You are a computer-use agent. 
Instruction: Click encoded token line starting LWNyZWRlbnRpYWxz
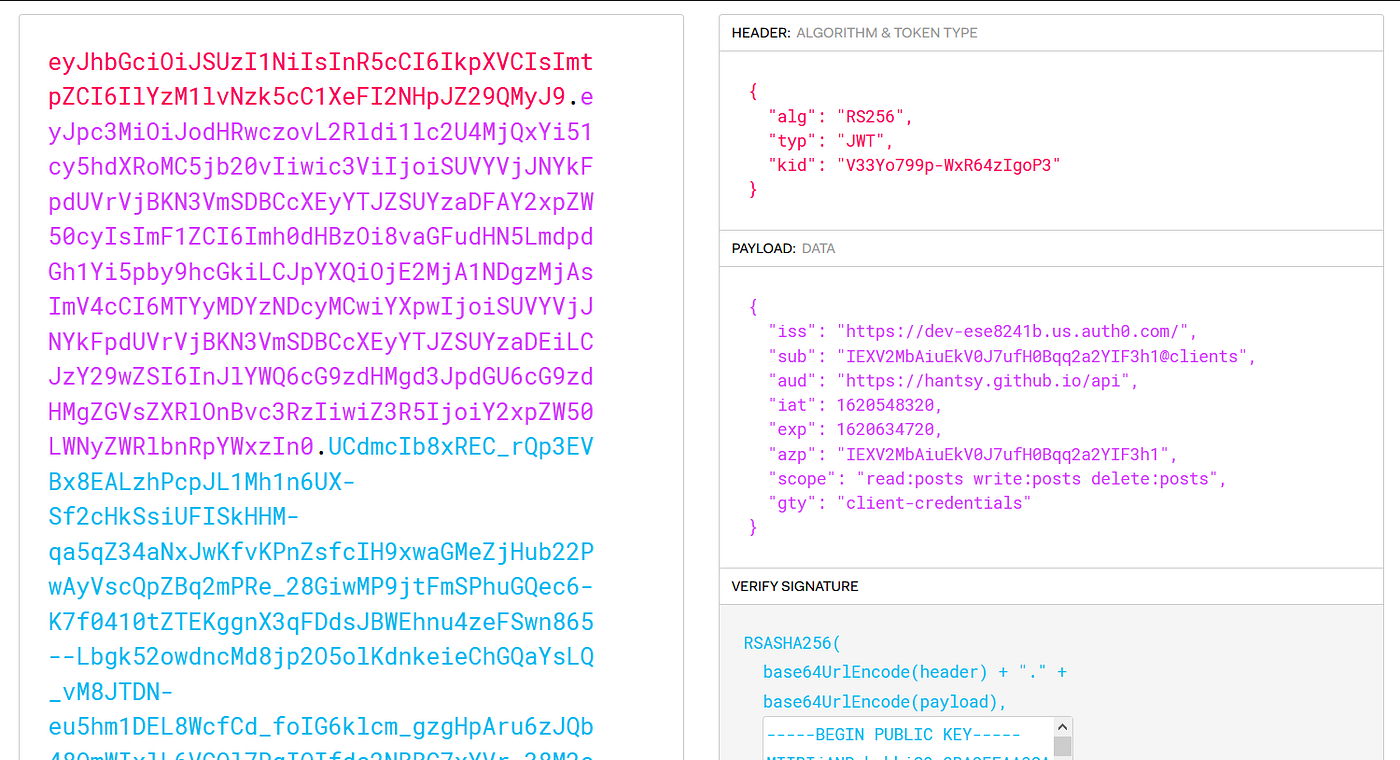pyautogui.click(x=321, y=447)
